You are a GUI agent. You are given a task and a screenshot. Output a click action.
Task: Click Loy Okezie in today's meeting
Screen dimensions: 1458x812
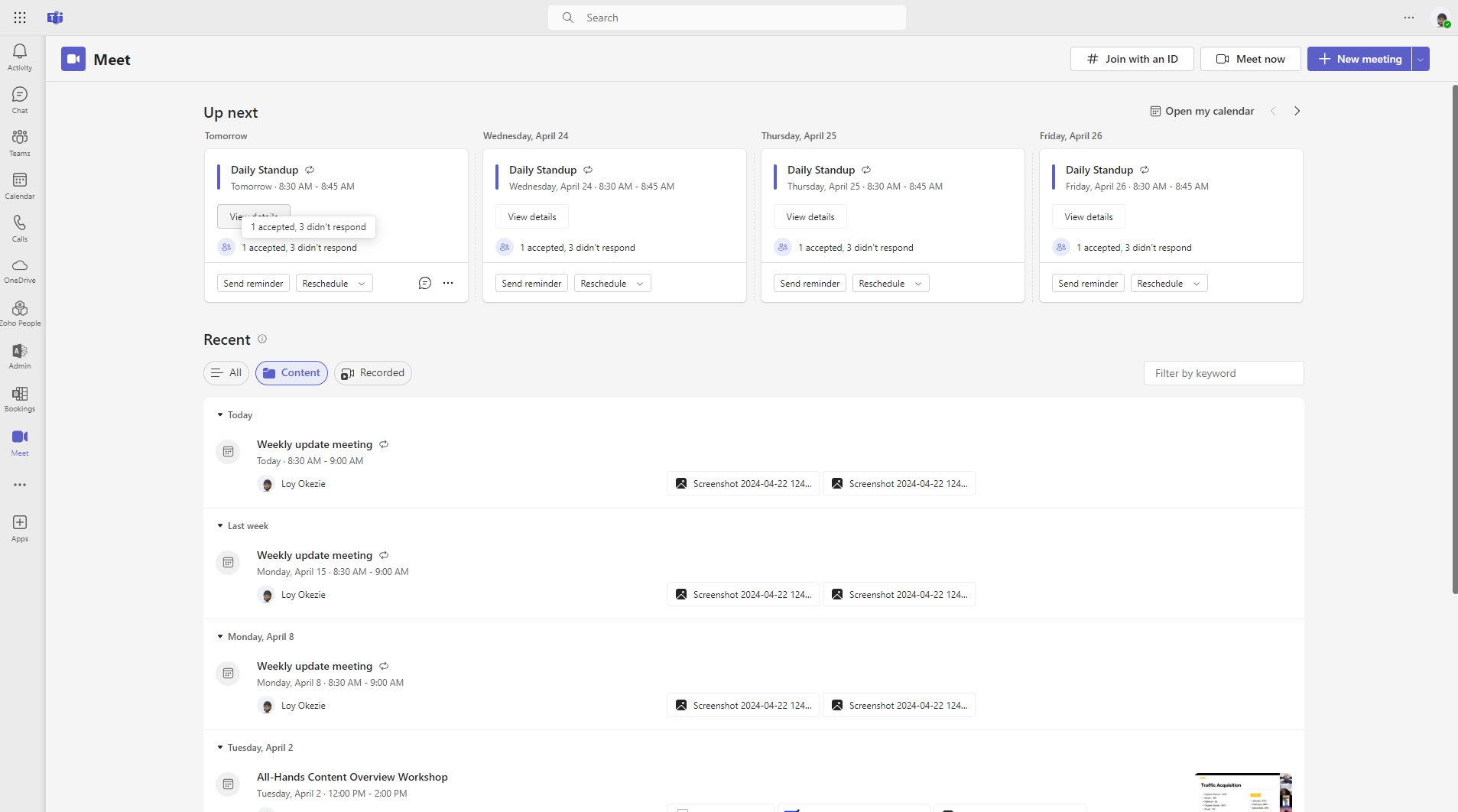click(x=304, y=484)
